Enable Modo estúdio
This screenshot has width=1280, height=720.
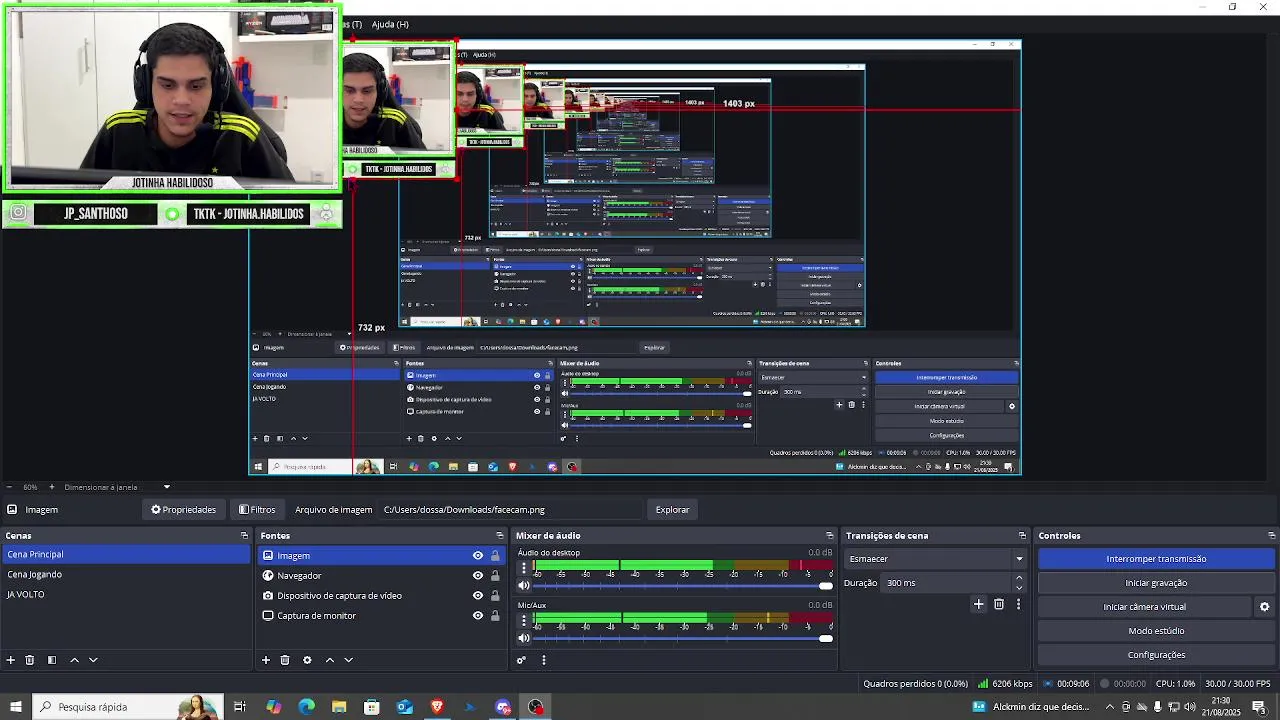[x=1156, y=631]
